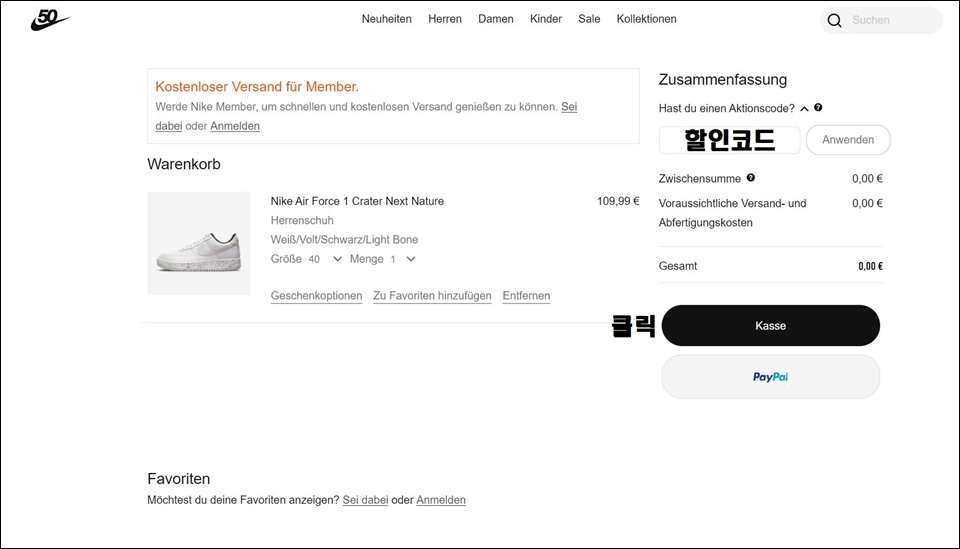The height and width of the screenshot is (549, 960).
Task: Click Zu Favoriten hinzufügen link
Action: (432, 296)
